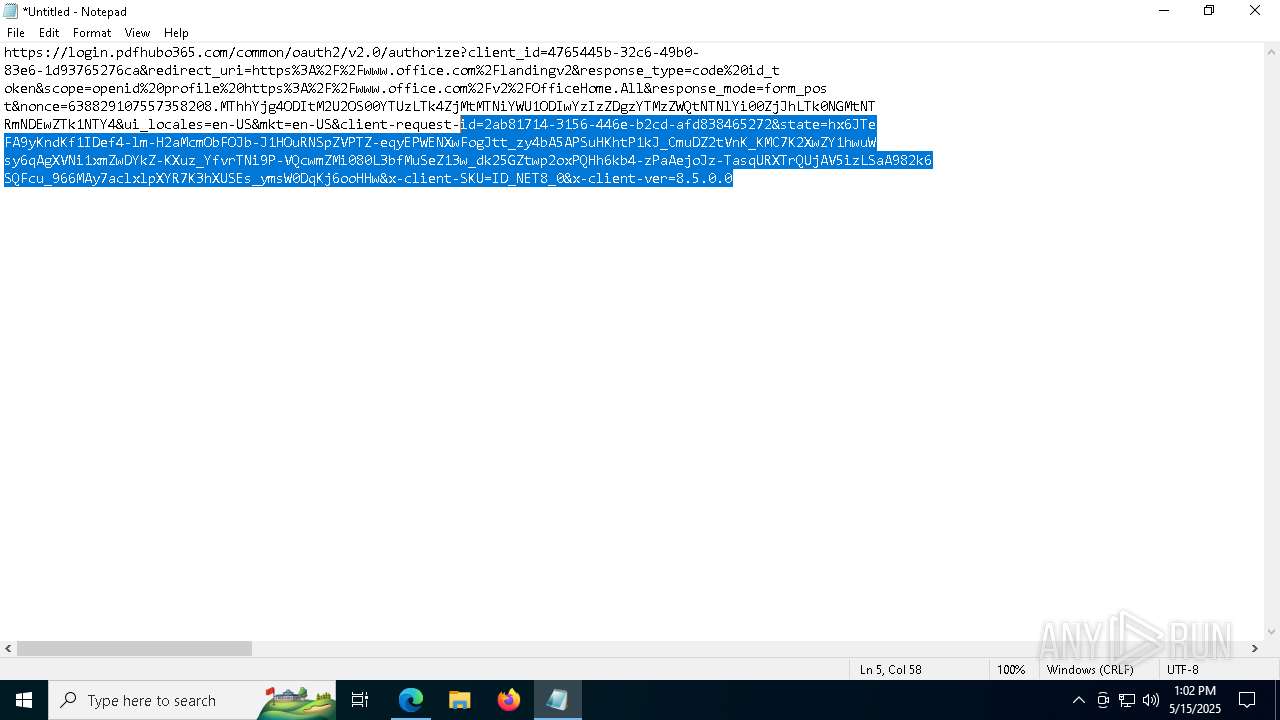Click highlighted line starting 'FA9yKndKf1IDef4'
Screen dimensions: 1280x720
coord(440,142)
